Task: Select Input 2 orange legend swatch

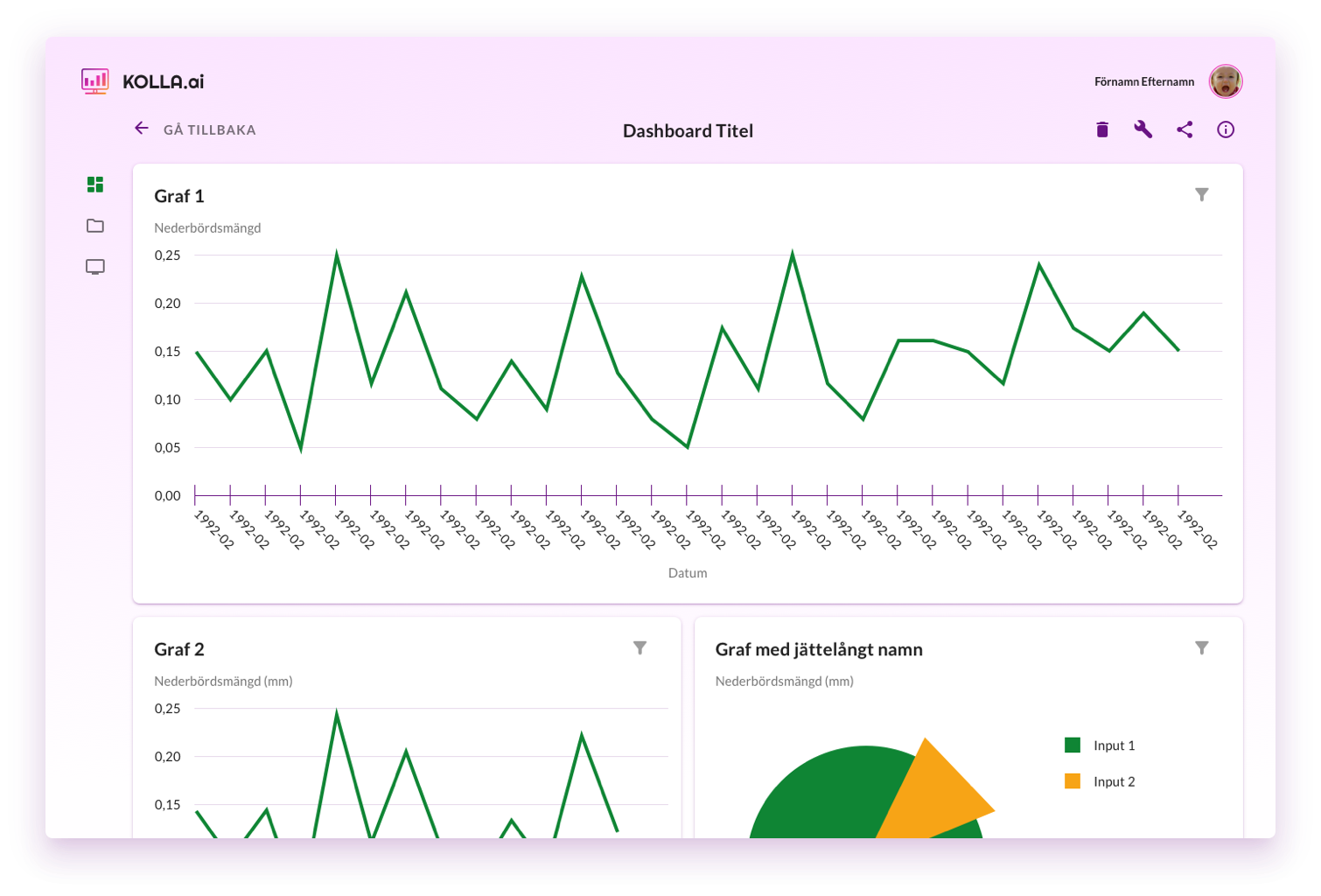Action: click(1073, 780)
